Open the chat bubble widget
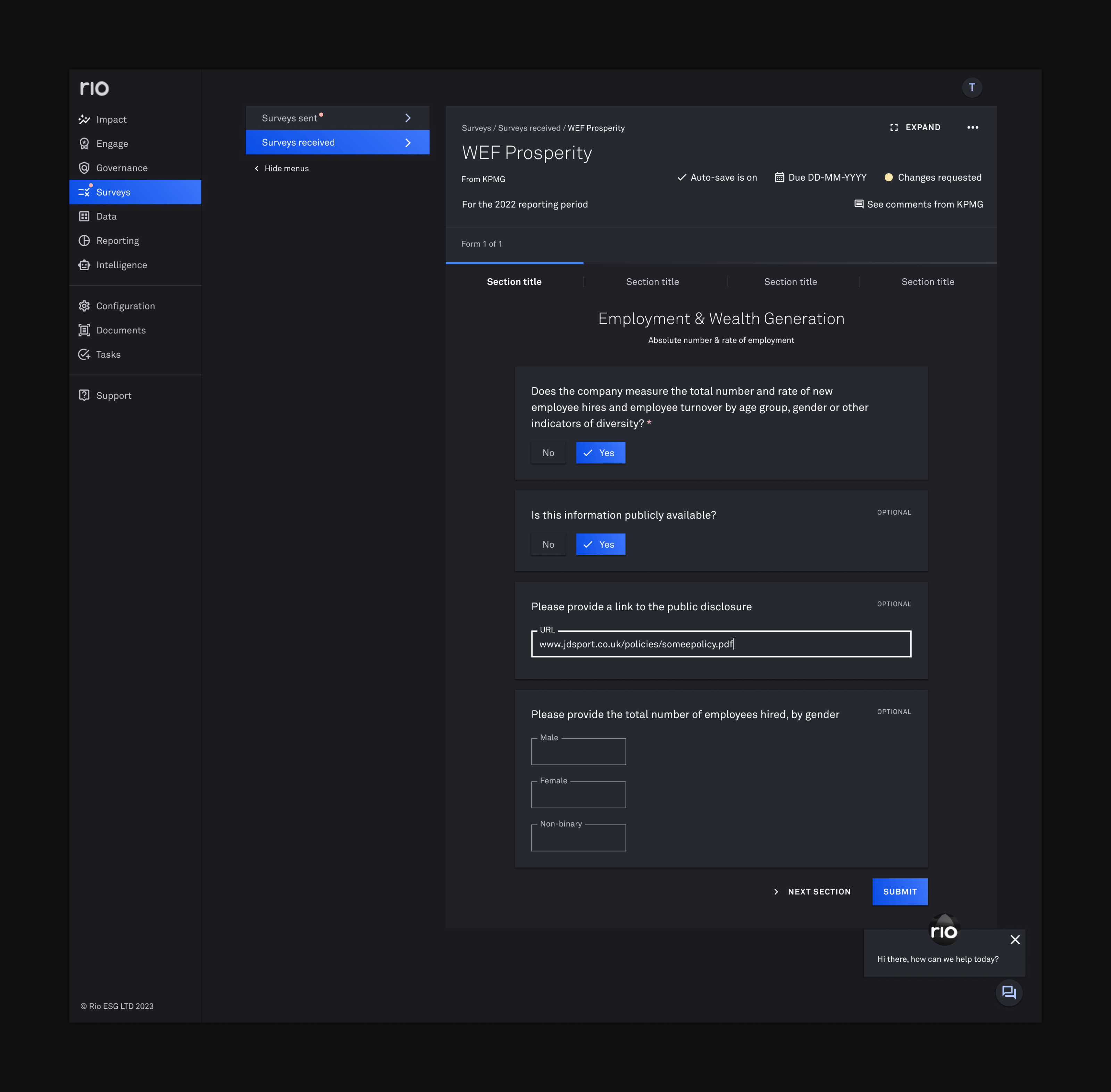Image resolution: width=1111 pixels, height=1092 pixels. 1009,992
